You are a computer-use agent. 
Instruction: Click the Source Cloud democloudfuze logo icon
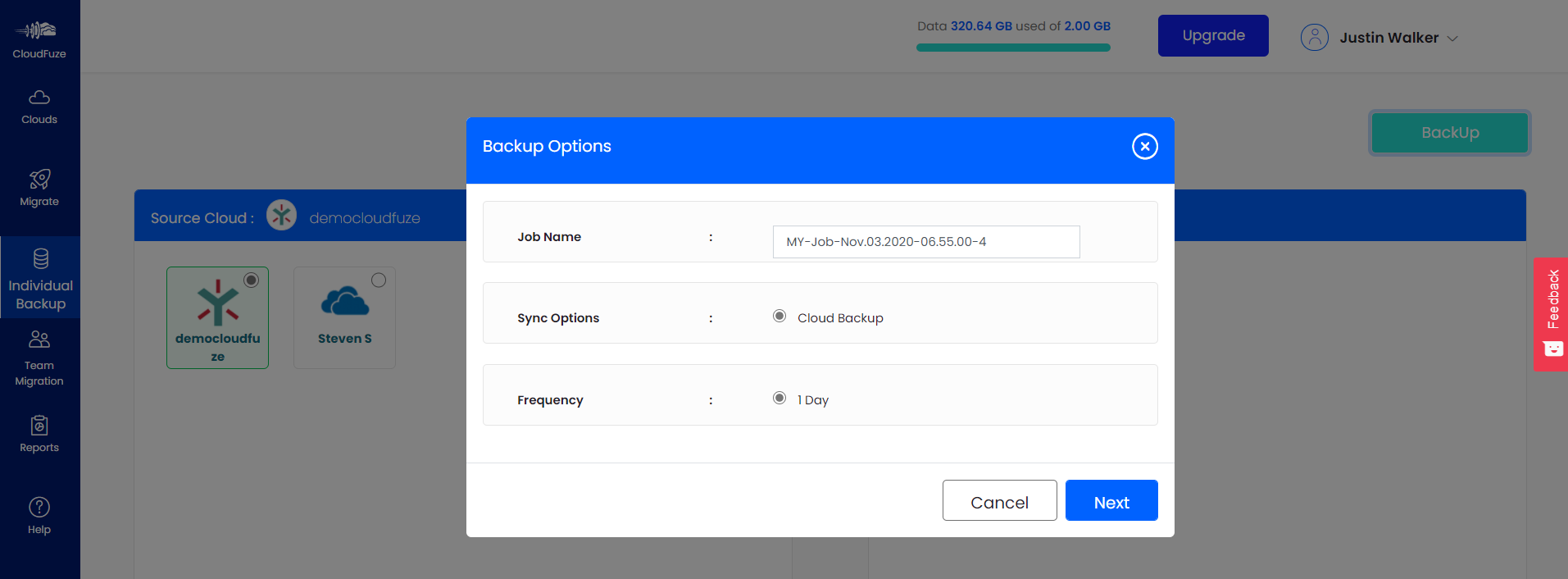(x=281, y=216)
